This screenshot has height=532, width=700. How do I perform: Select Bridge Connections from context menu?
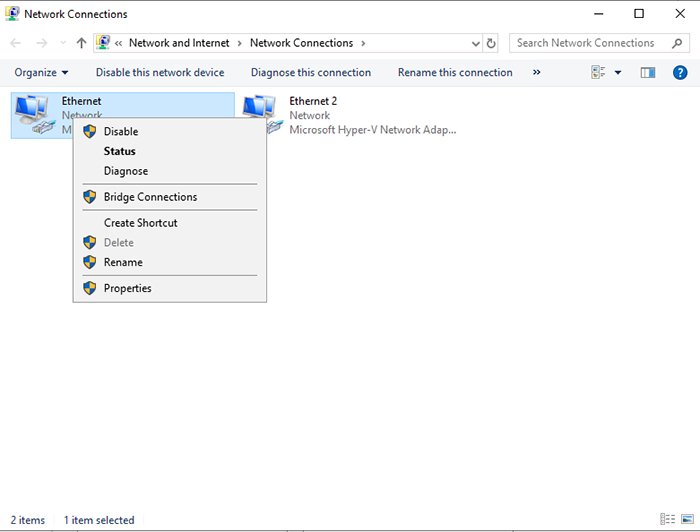click(150, 198)
